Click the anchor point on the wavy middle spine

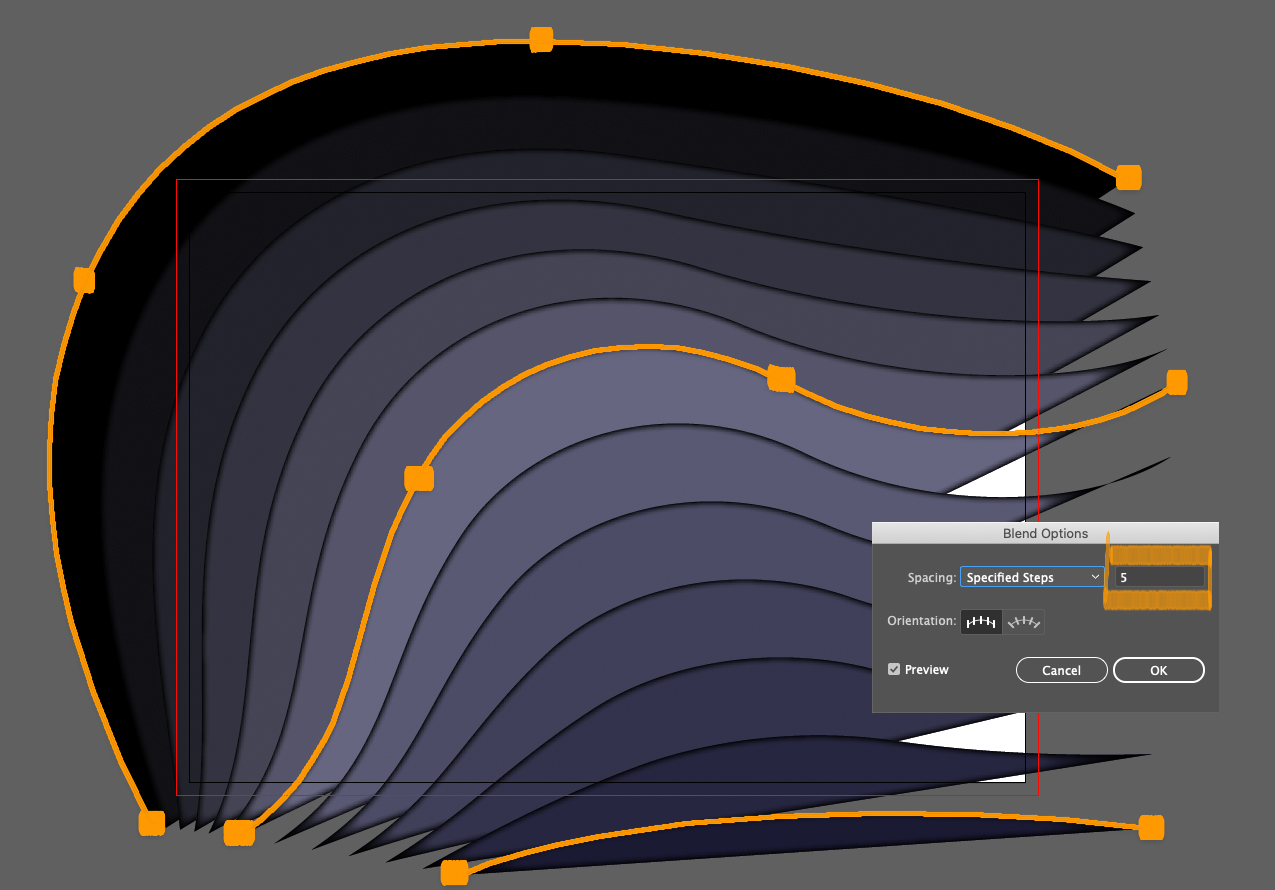(781, 380)
